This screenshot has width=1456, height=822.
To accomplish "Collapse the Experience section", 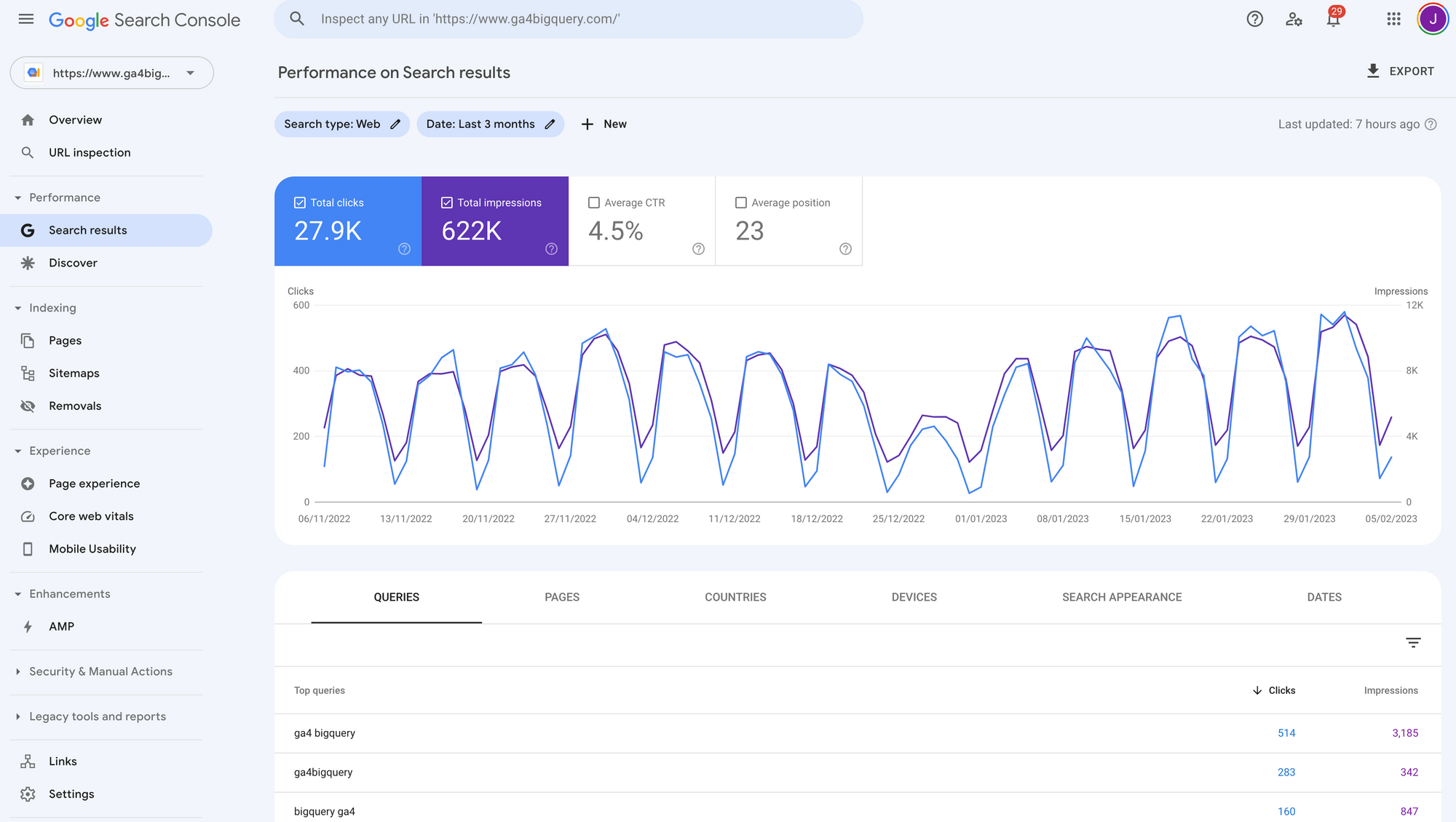I will pyautogui.click(x=18, y=451).
